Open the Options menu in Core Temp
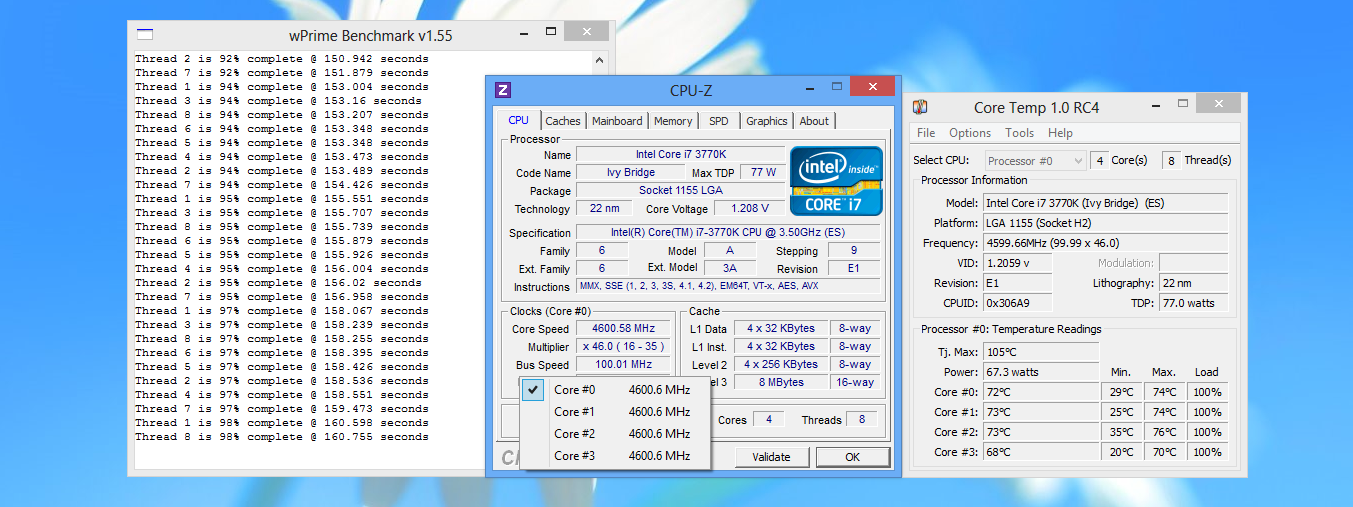Image resolution: width=1353 pixels, height=507 pixels. tap(970, 133)
